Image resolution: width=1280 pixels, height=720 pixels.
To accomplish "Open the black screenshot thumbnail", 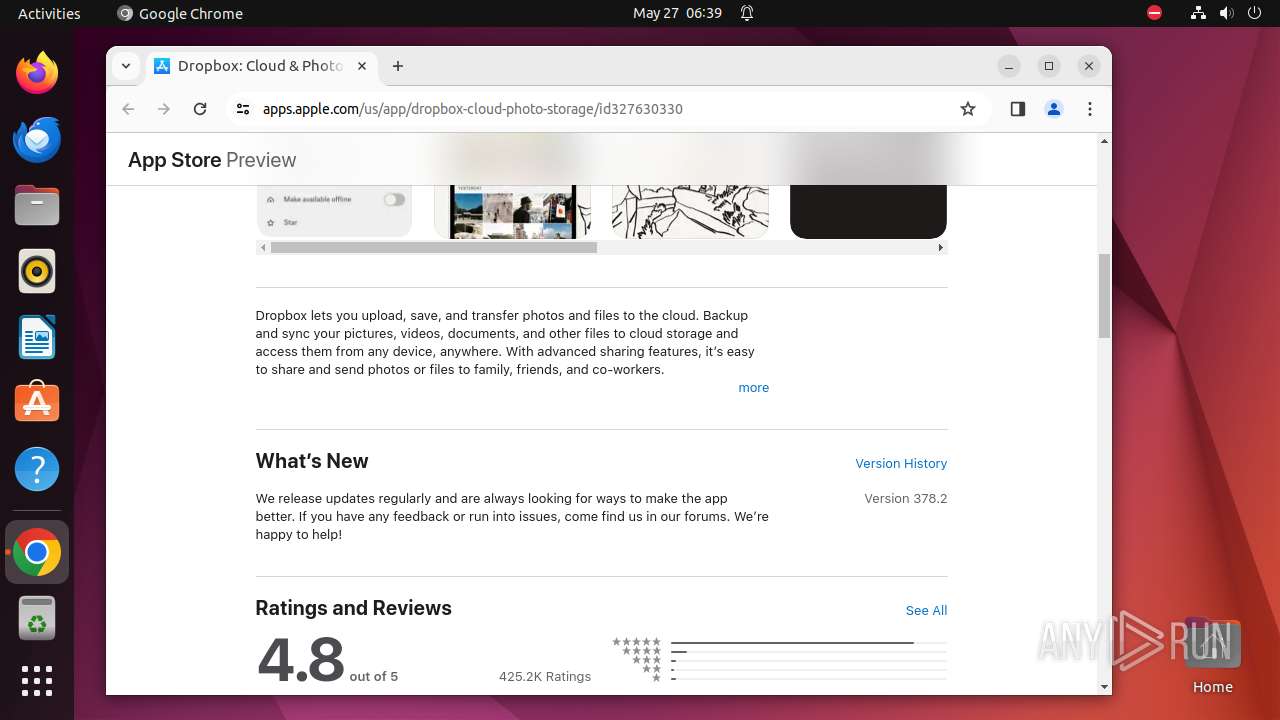I will [x=868, y=211].
